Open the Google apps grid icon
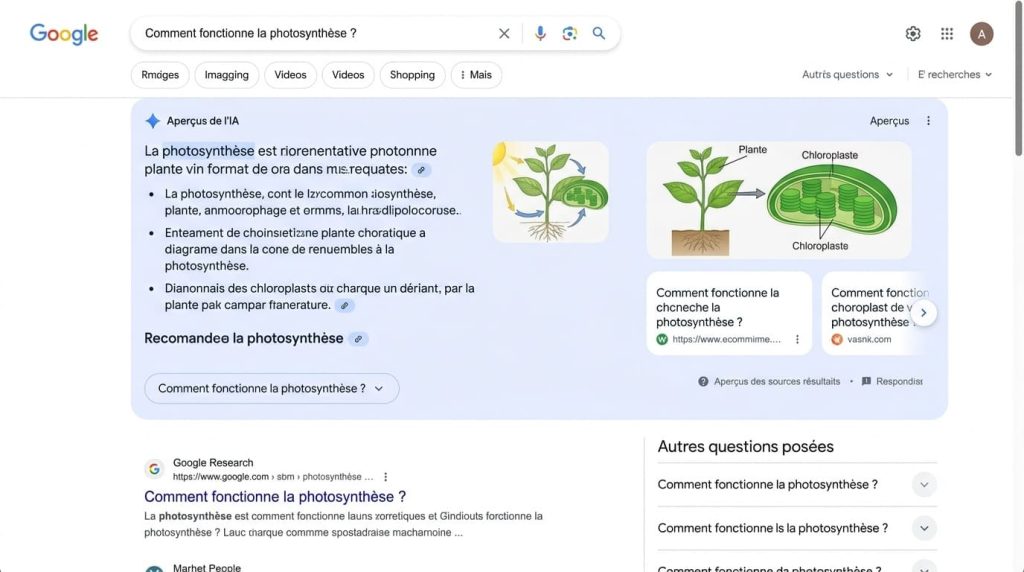The image size is (1024, 572). (x=947, y=34)
